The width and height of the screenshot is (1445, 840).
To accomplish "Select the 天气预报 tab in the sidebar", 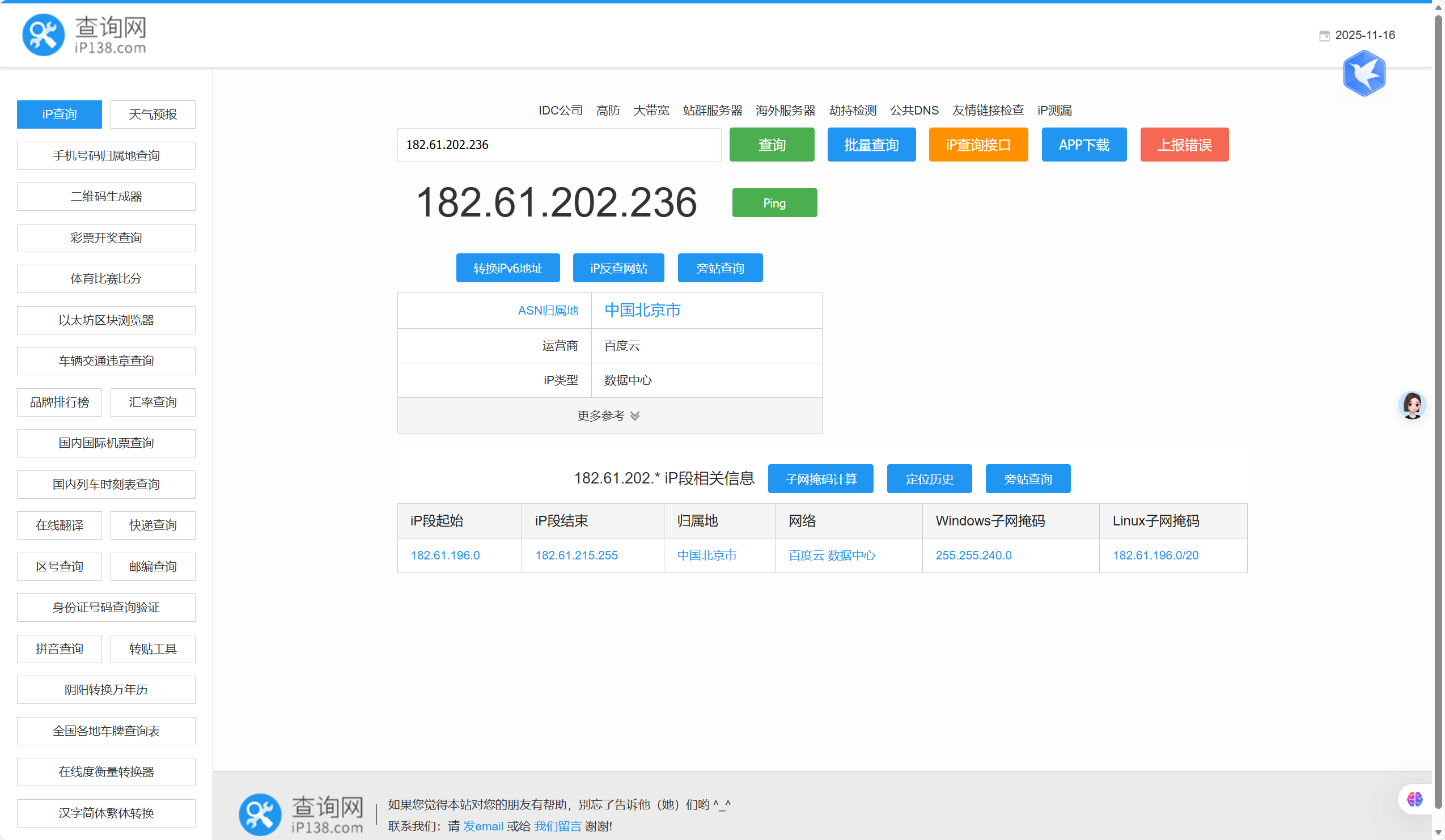I will [x=152, y=114].
